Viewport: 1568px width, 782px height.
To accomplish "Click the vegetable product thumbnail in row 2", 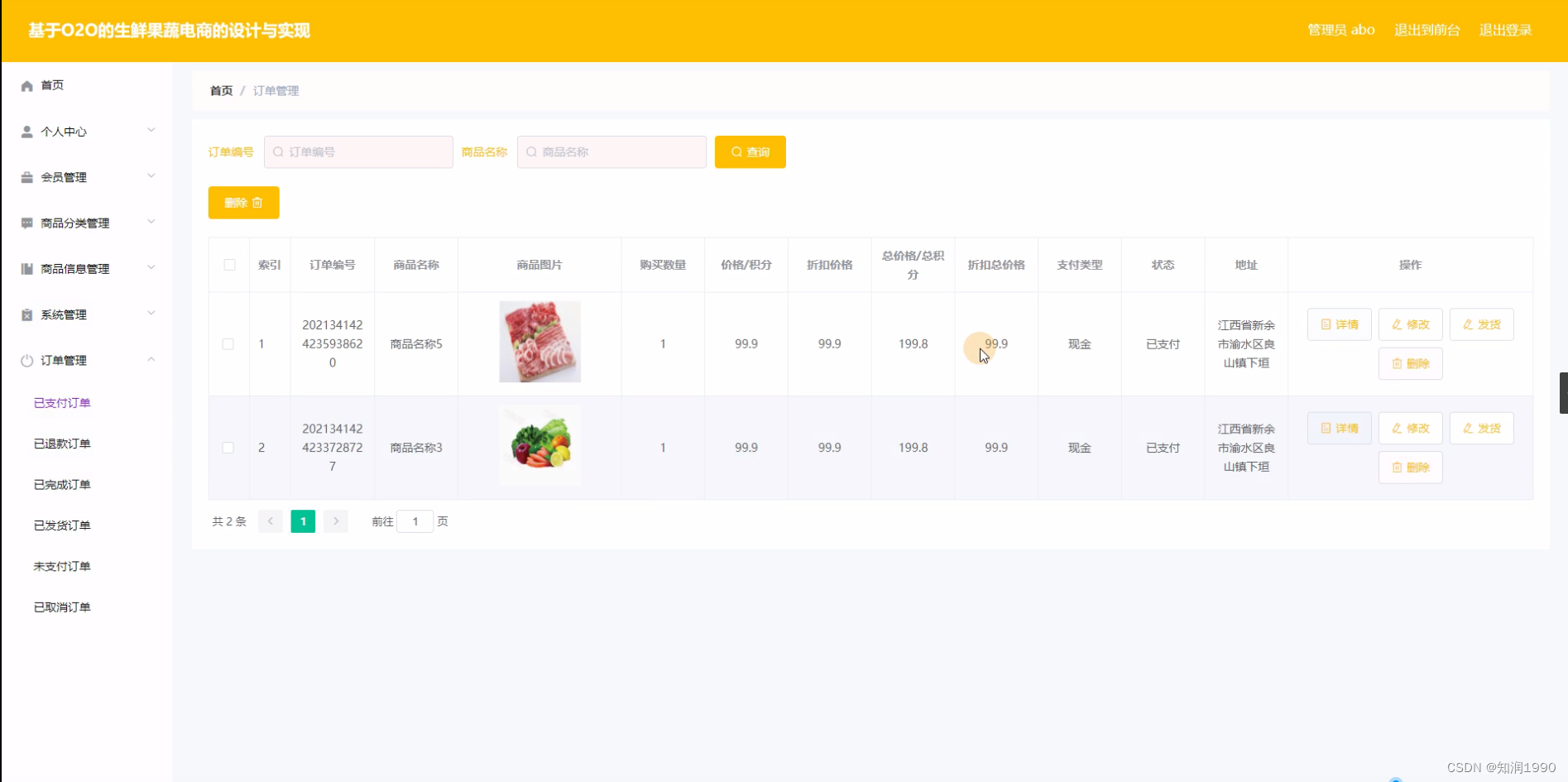I will point(539,445).
